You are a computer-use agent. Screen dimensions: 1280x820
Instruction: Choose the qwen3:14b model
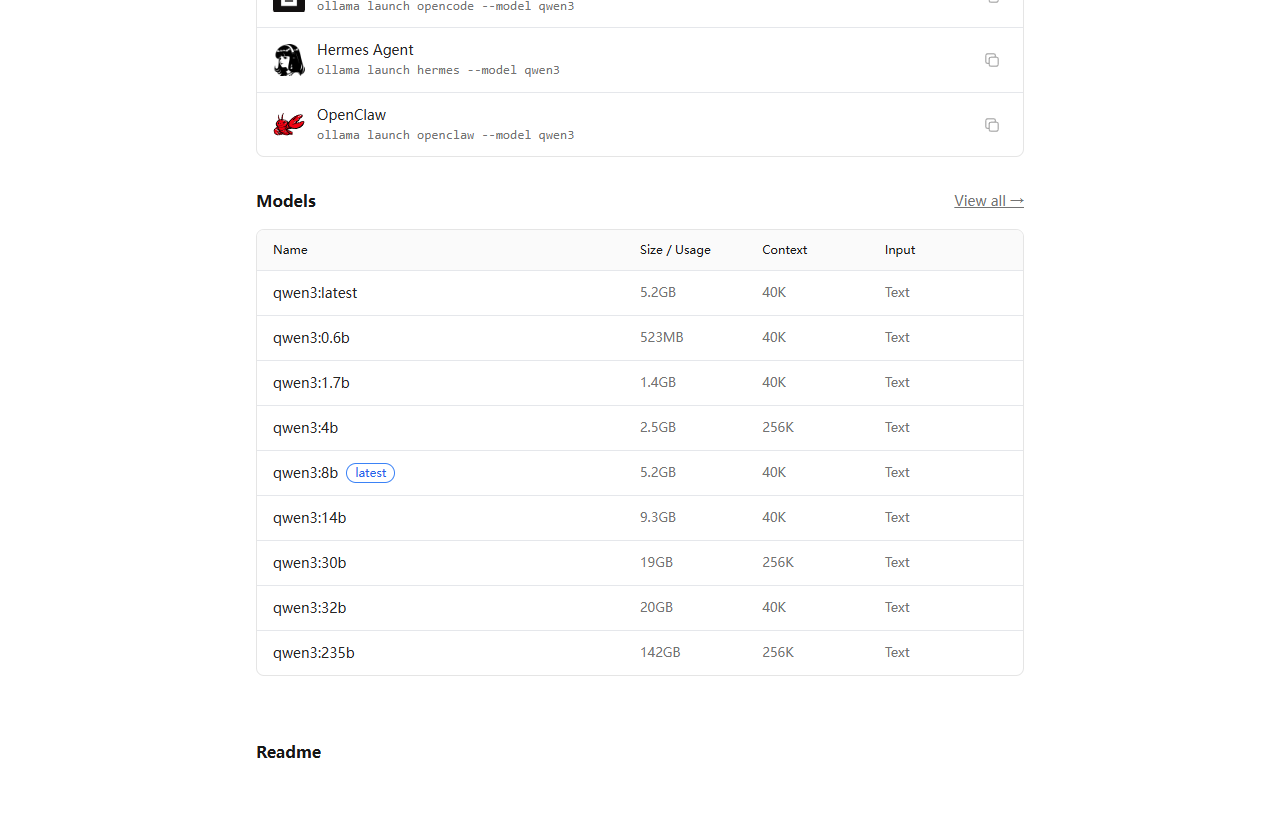tap(309, 518)
